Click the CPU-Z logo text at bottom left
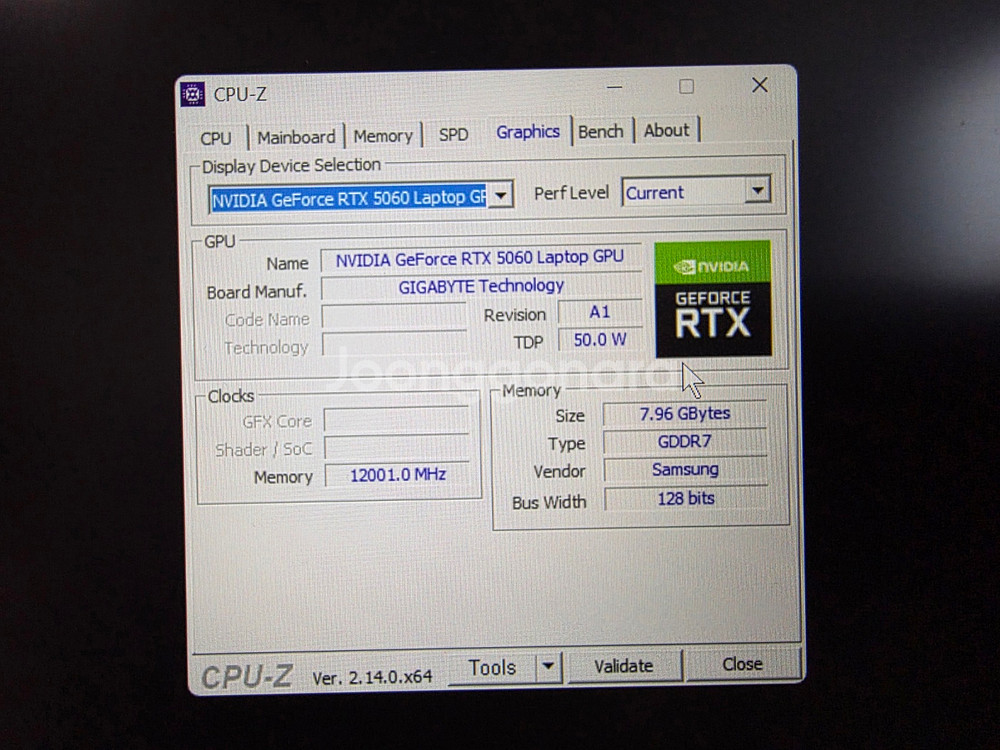1000x750 pixels. 247,677
